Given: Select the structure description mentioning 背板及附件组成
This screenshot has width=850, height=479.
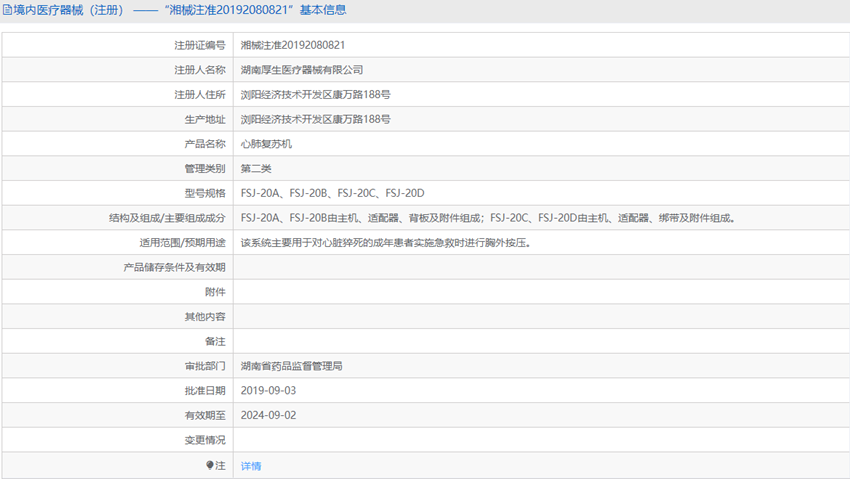Looking at the screenshot, I should click(x=488, y=218).
